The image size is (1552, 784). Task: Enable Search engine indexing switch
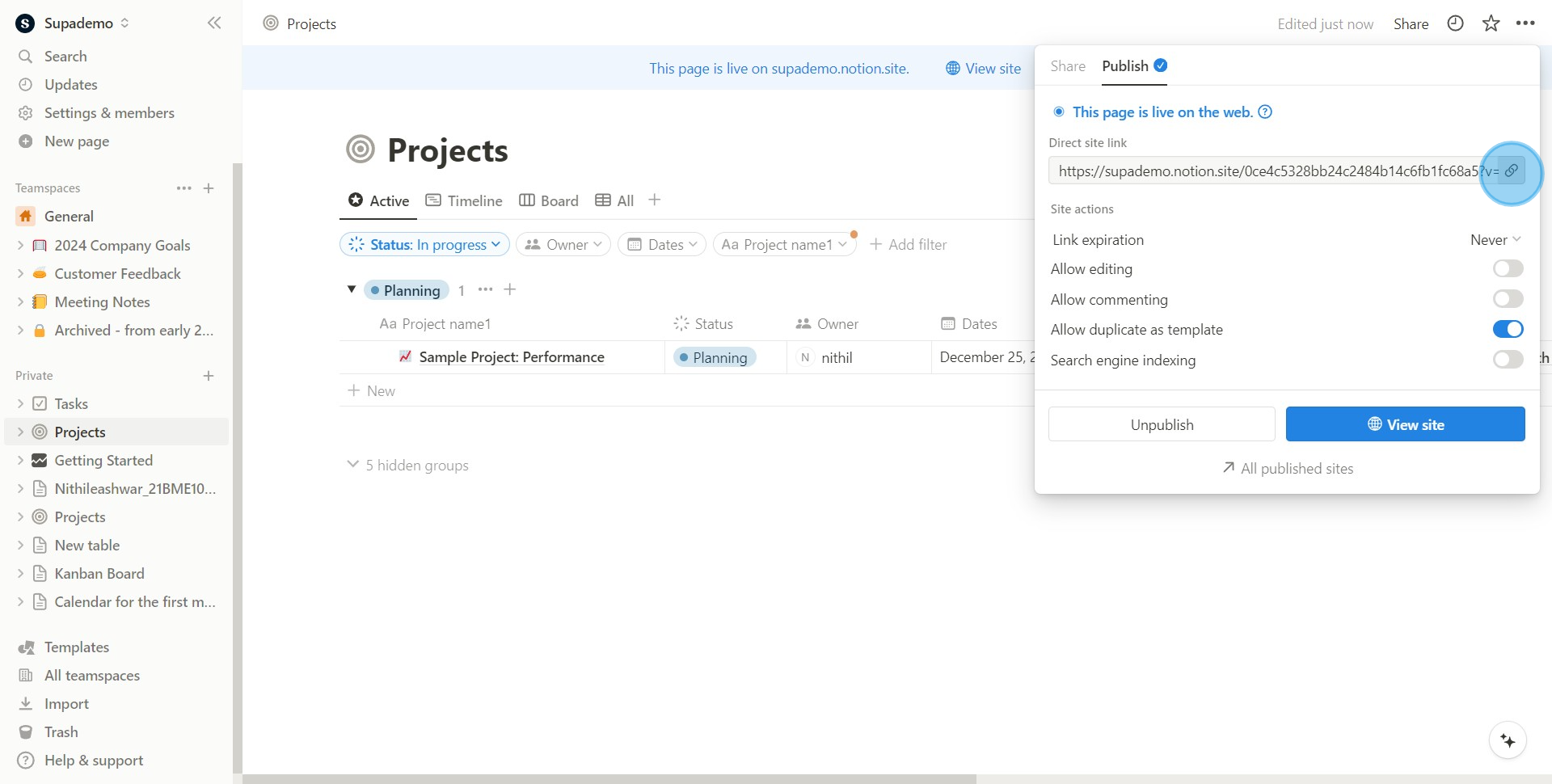click(x=1508, y=360)
